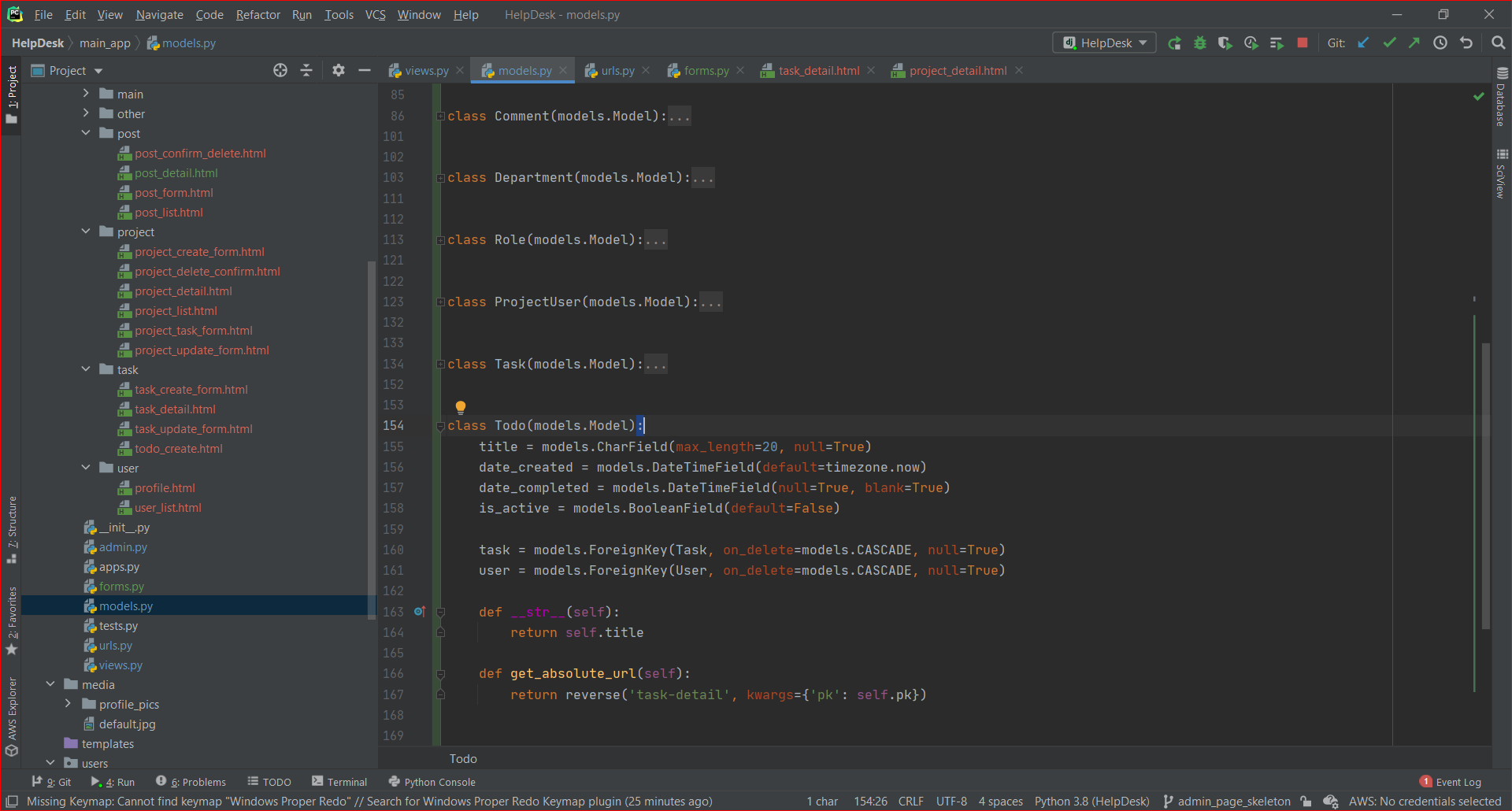Select todo_create.html in tree
Image resolution: width=1512 pixels, height=811 pixels.
pyautogui.click(x=179, y=449)
